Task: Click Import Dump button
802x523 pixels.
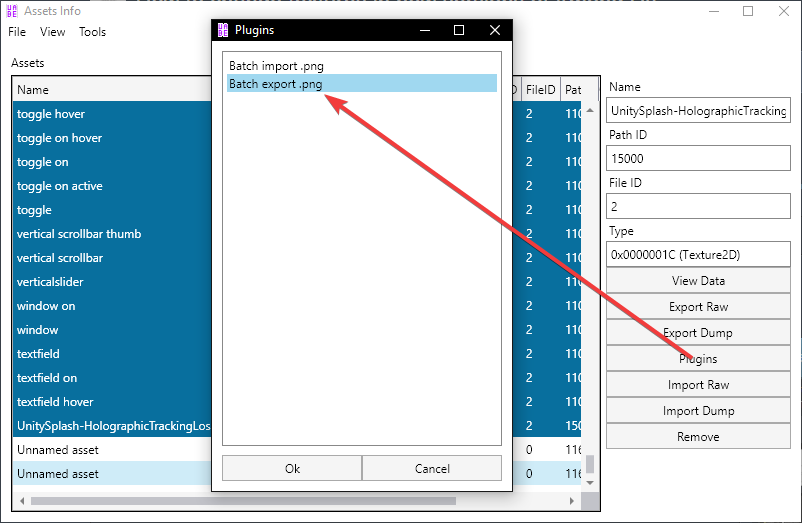Action: click(698, 411)
